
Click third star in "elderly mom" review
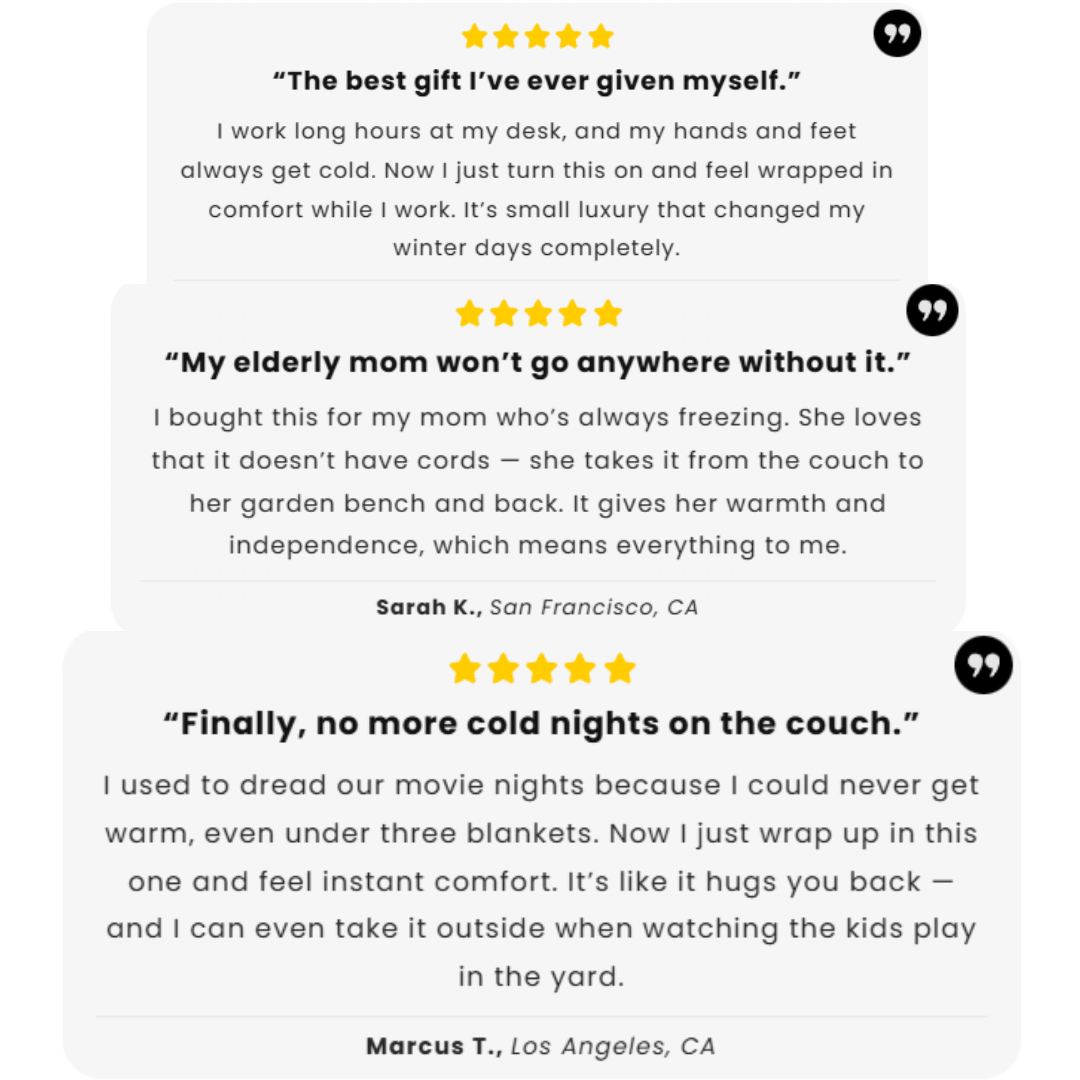(538, 314)
